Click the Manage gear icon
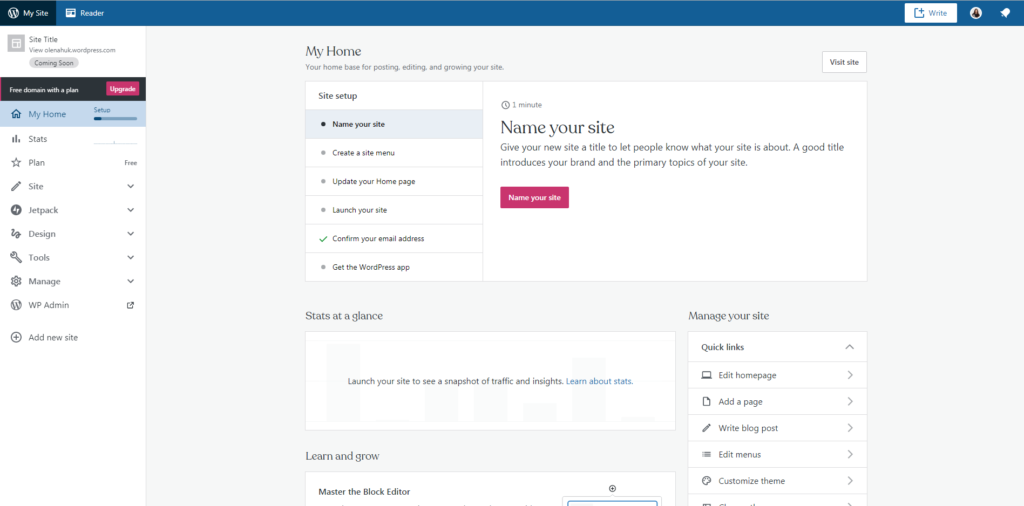The width and height of the screenshot is (1024, 506). tap(16, 281)
